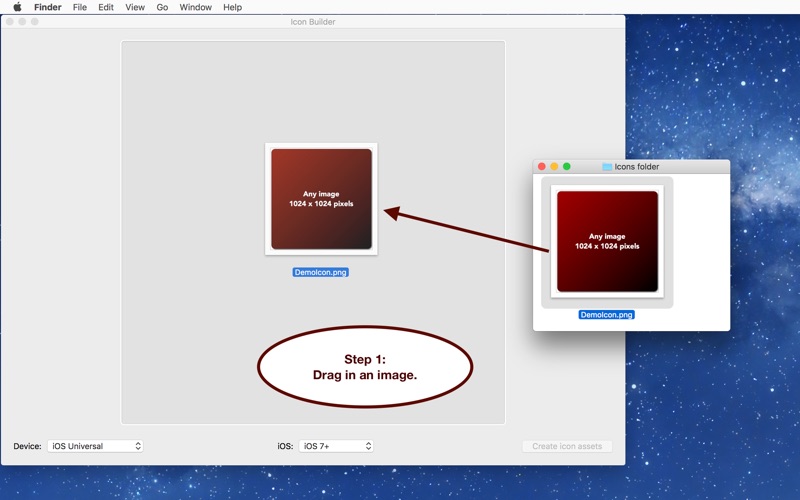Screen dimensions: 800x500
Task: Minimize the Icons folder window
Action: coord(554,167)
